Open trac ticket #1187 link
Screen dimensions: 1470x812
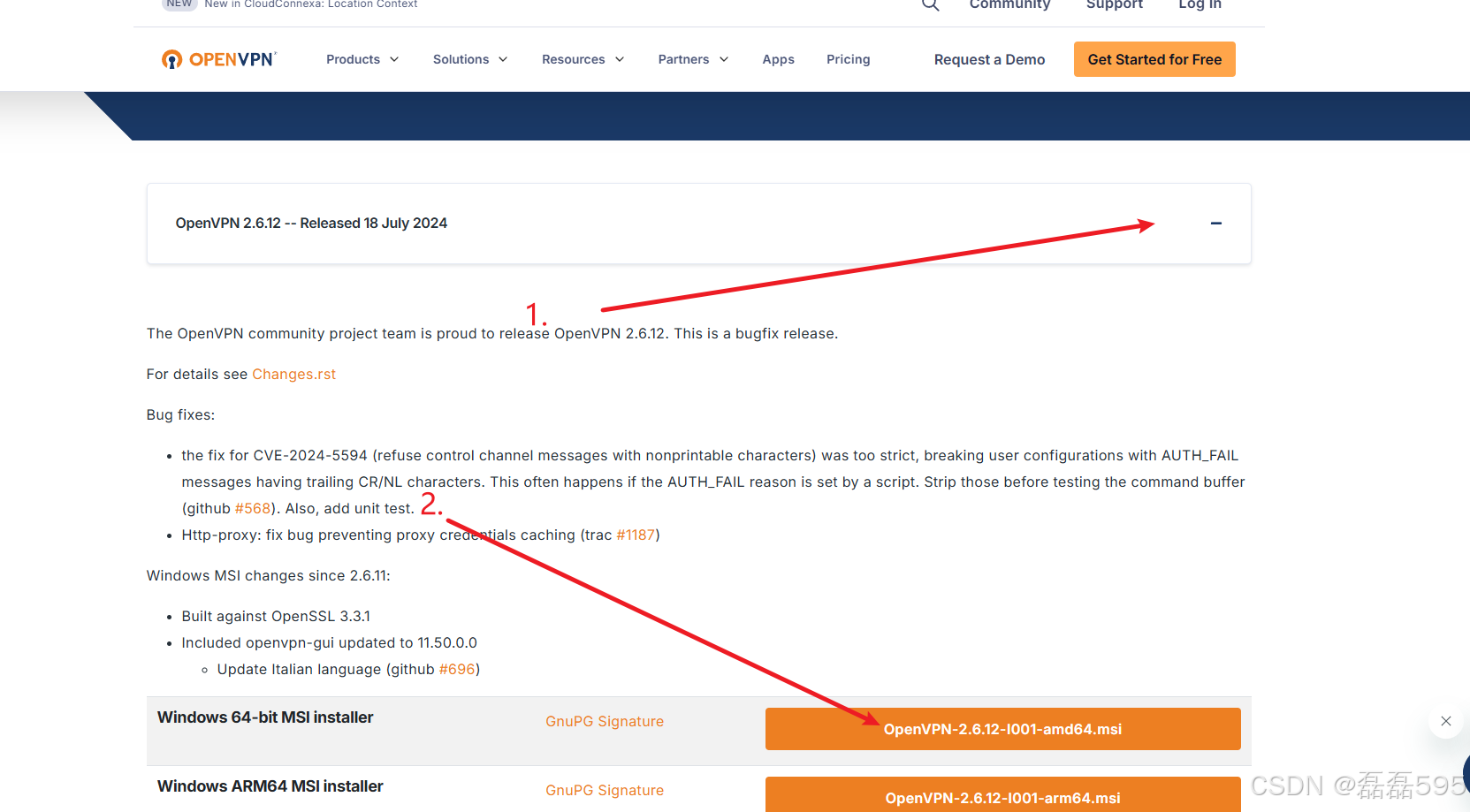pos(636,535)
